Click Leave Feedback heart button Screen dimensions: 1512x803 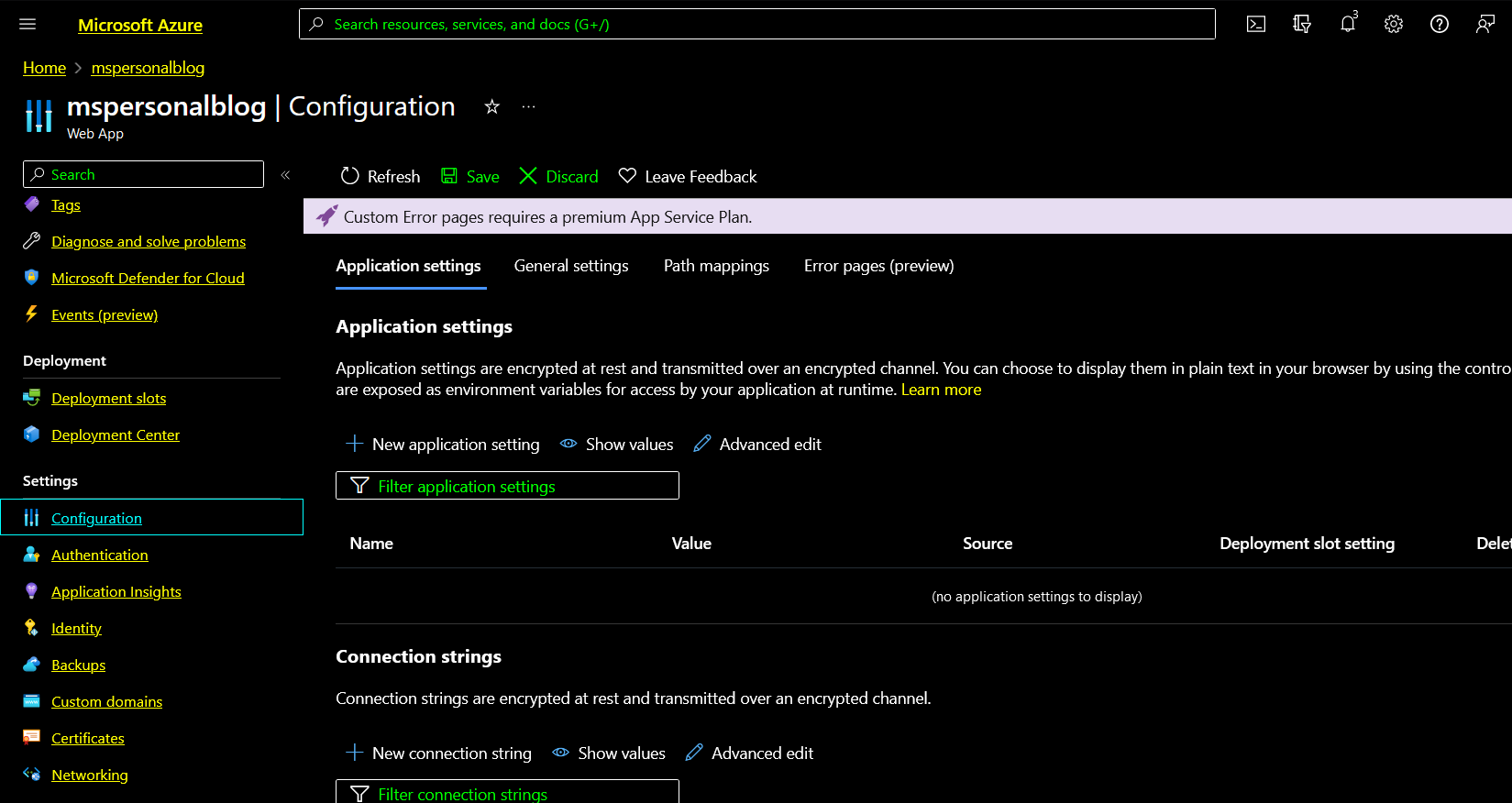(x=688, y=176)
